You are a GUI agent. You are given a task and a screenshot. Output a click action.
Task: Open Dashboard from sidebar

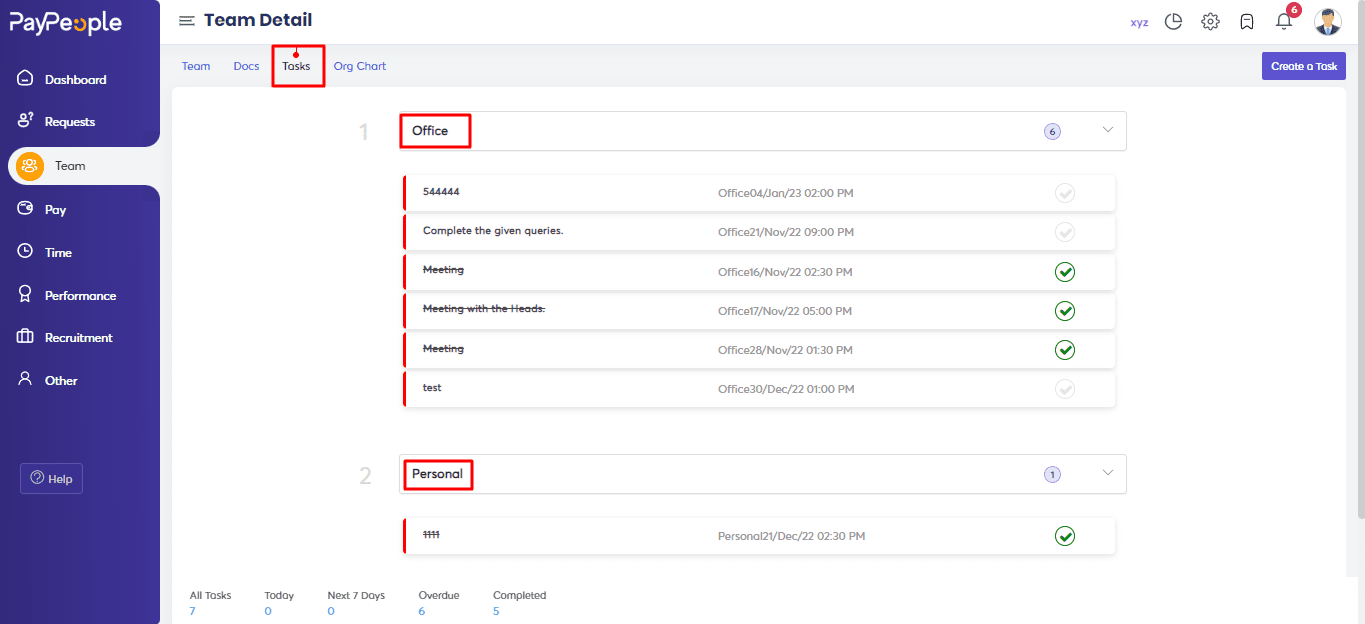click(x=75, y=79)
